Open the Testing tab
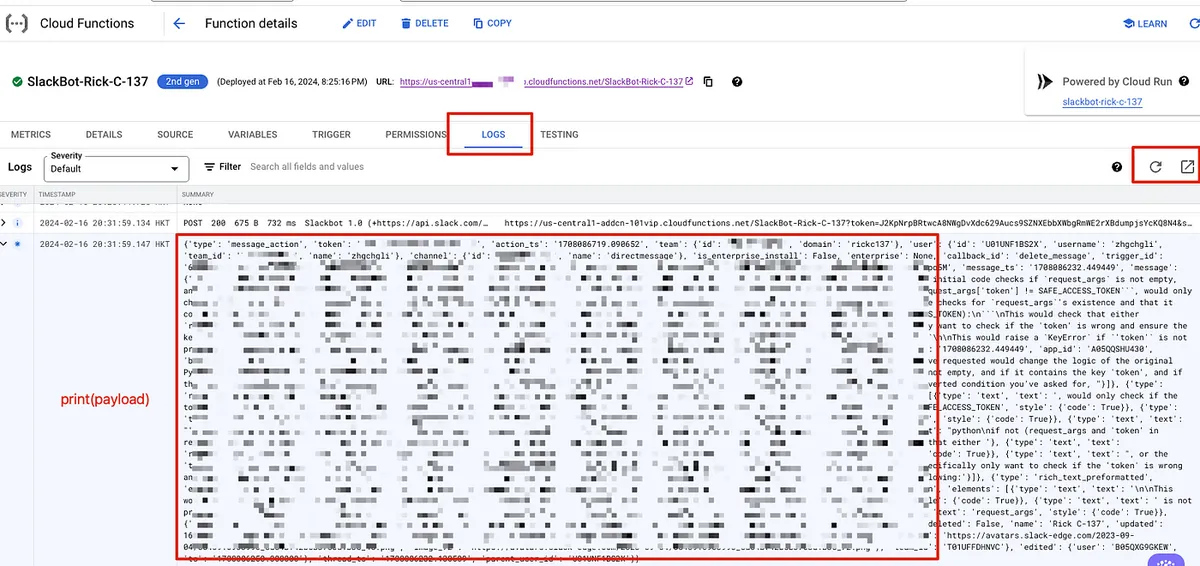Screen dimensions: 1200x566 click(x=559, y=134)
